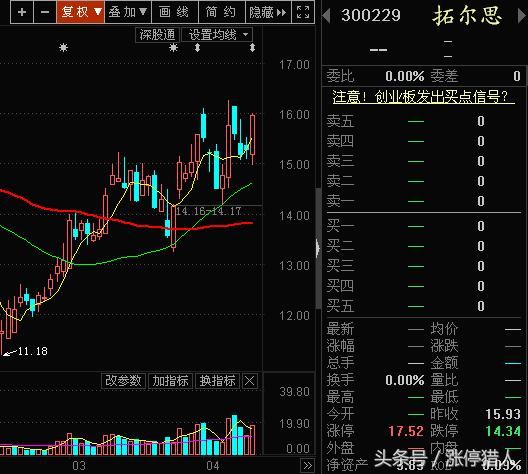Image resolution: width=528 pixels, height=474 pixels.
Task: Click the 加指标 button
Action: [170, 381]
